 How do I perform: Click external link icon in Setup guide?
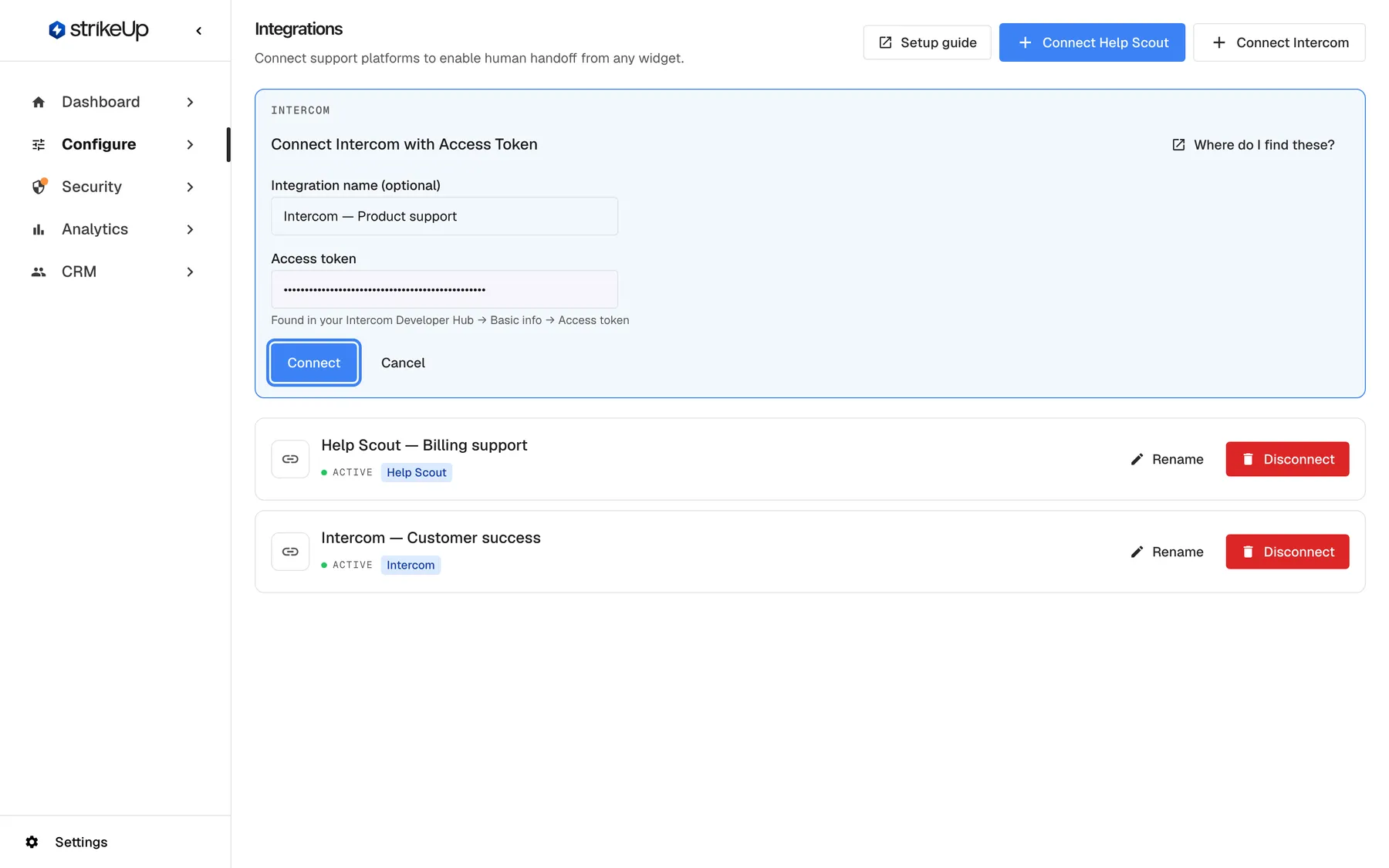(x=885, y=42)
